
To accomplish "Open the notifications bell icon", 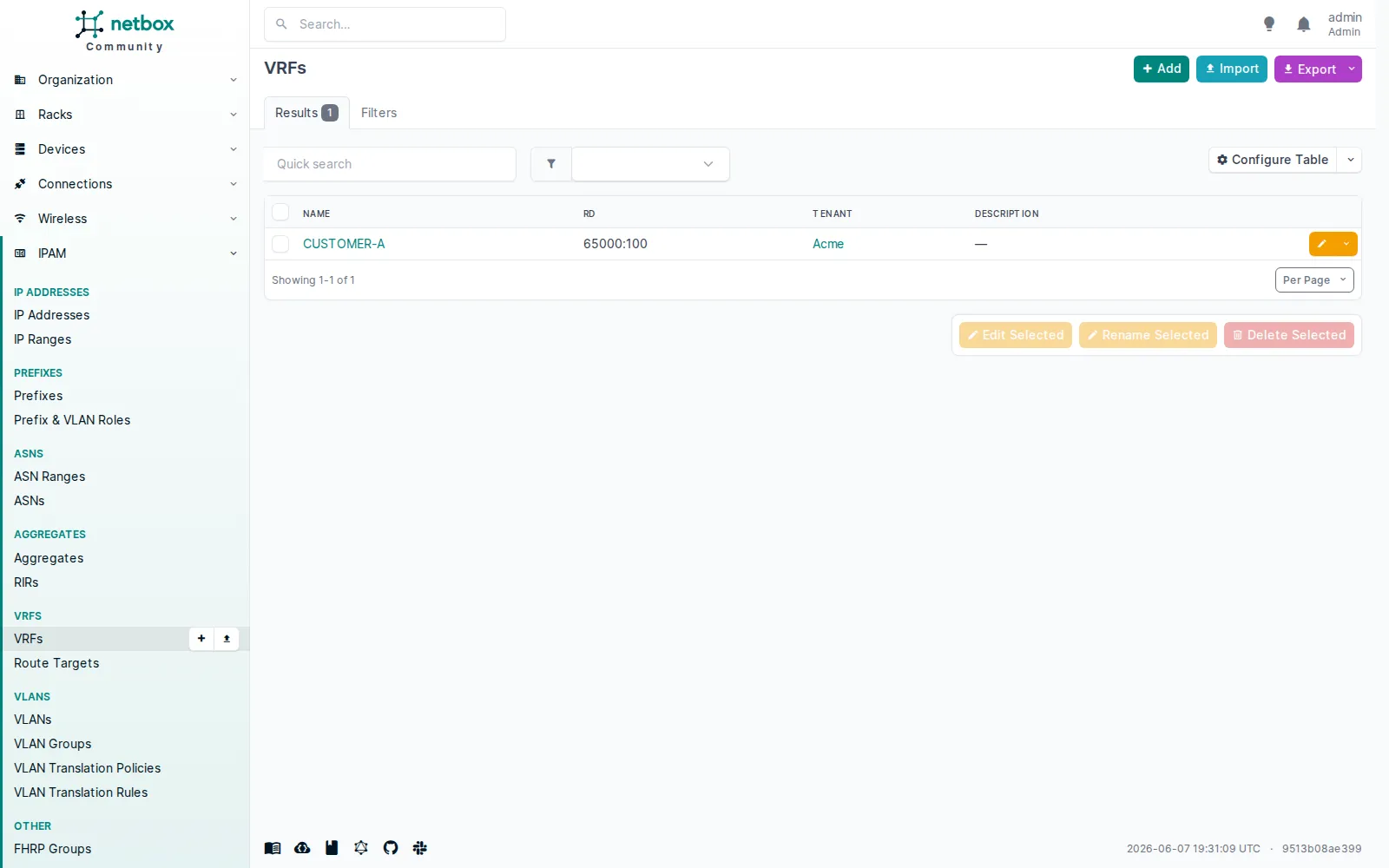I will point(1303,24).
